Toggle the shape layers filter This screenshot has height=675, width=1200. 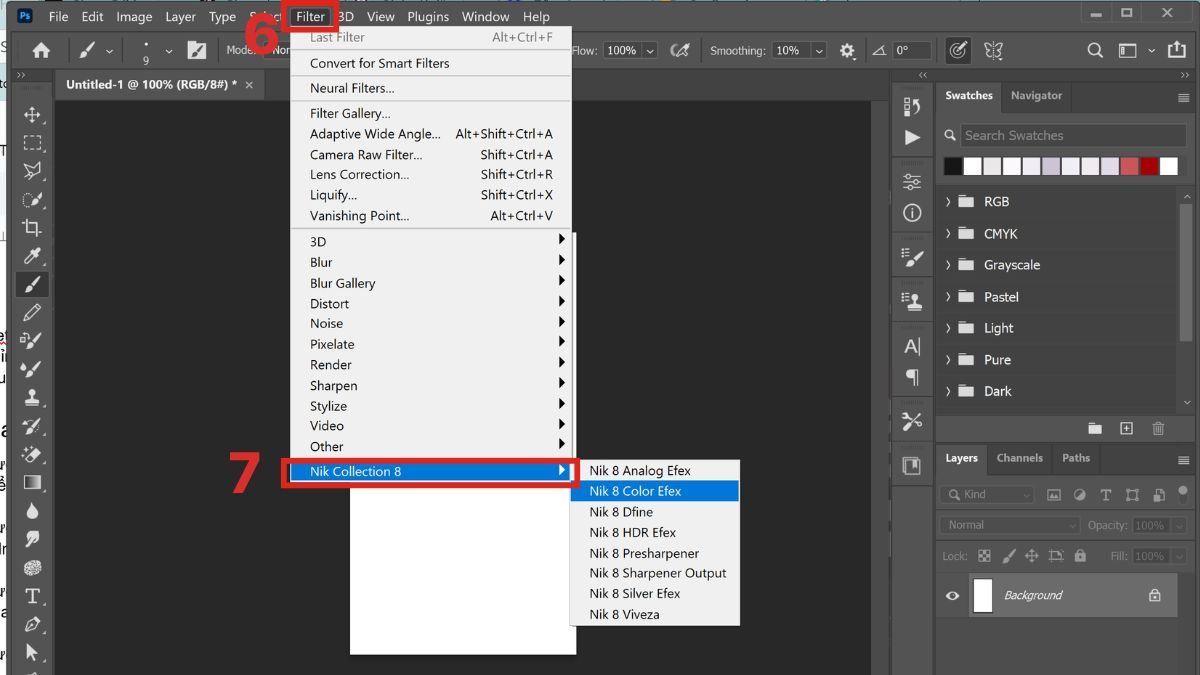(x=1132, y=494)
